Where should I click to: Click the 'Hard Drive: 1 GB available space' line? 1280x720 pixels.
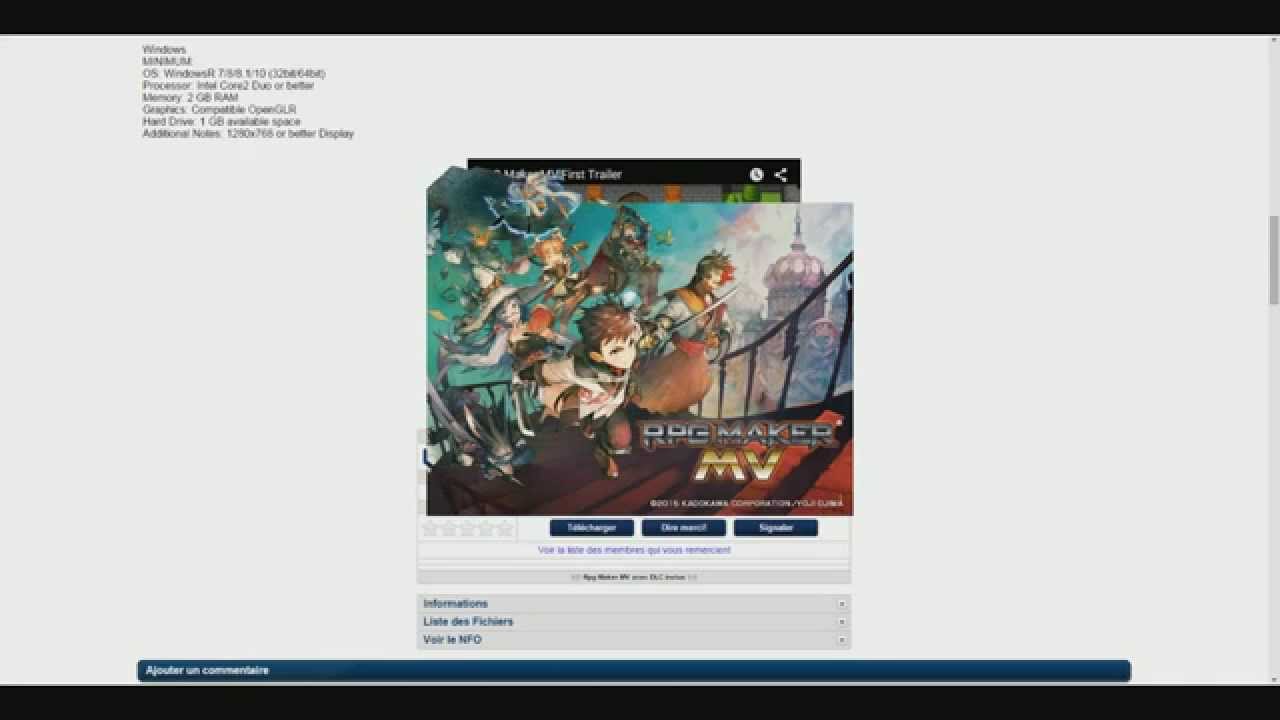click(x=221, y=122)
